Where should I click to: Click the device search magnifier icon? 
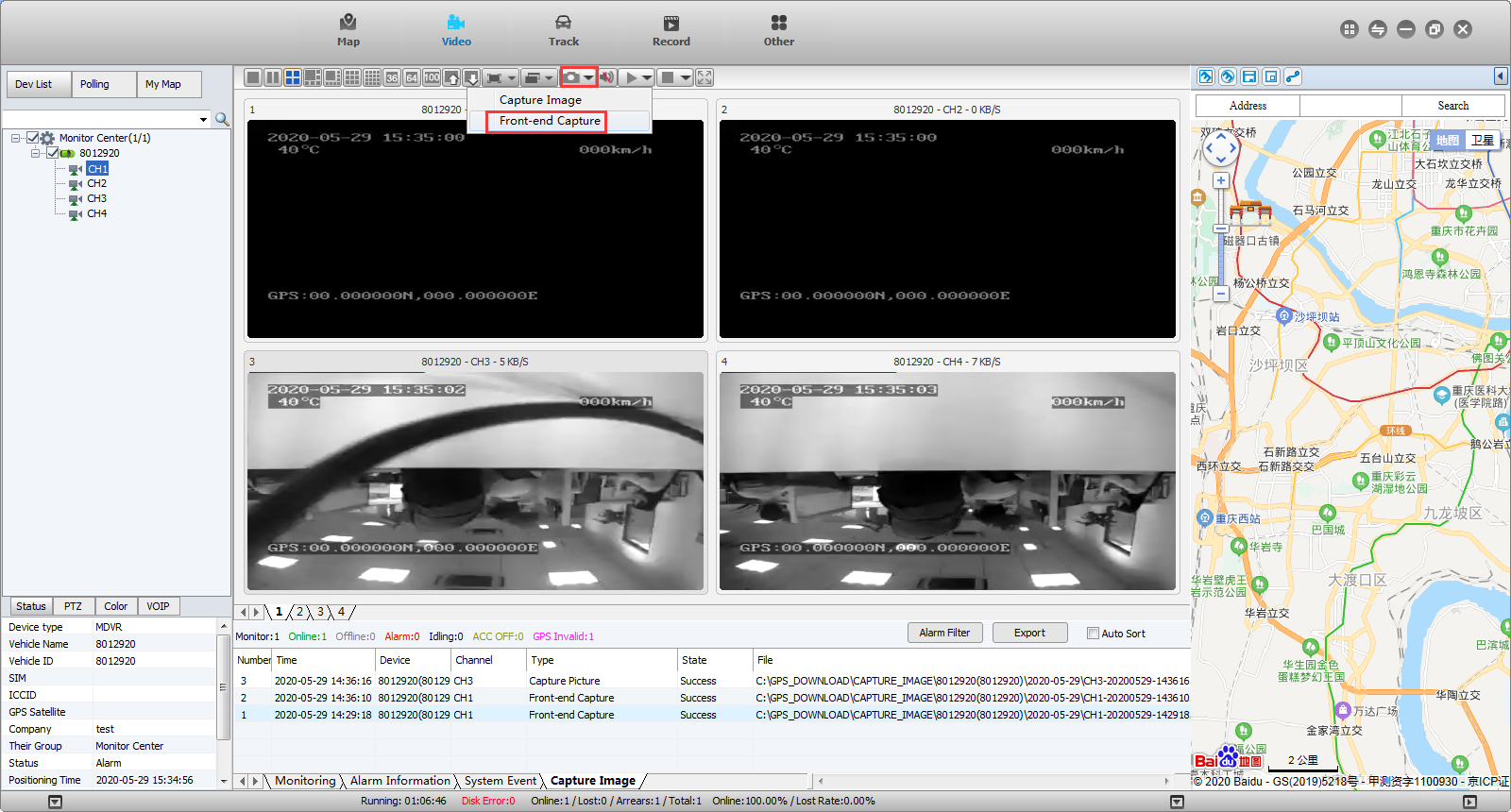222,119
